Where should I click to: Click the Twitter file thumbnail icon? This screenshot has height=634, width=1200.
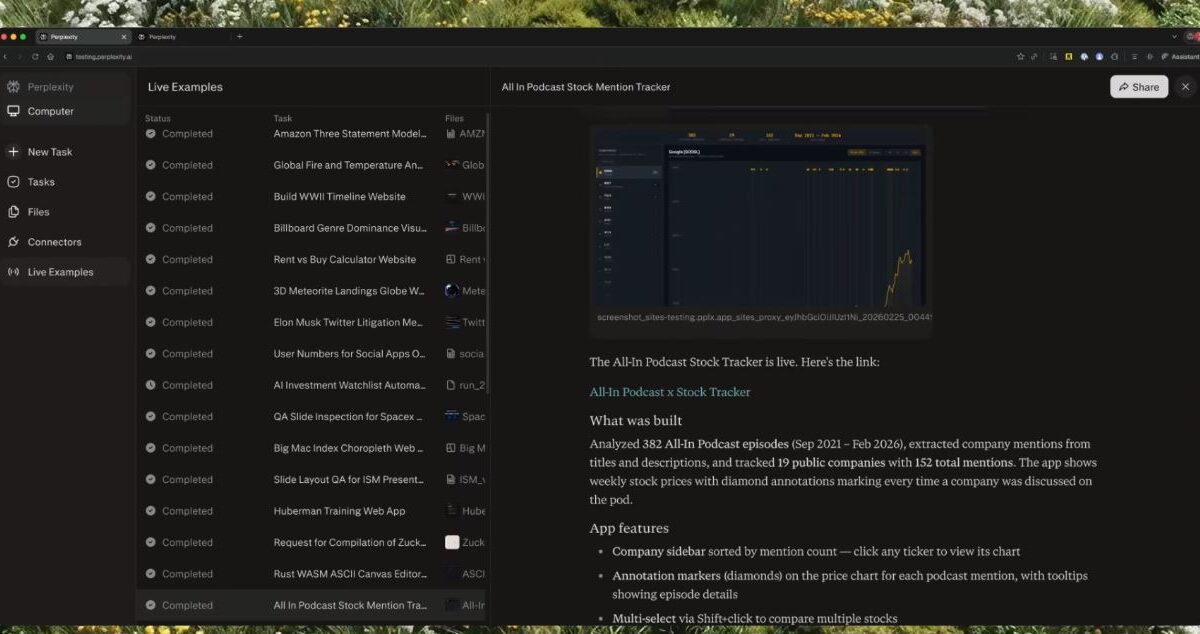452,322
